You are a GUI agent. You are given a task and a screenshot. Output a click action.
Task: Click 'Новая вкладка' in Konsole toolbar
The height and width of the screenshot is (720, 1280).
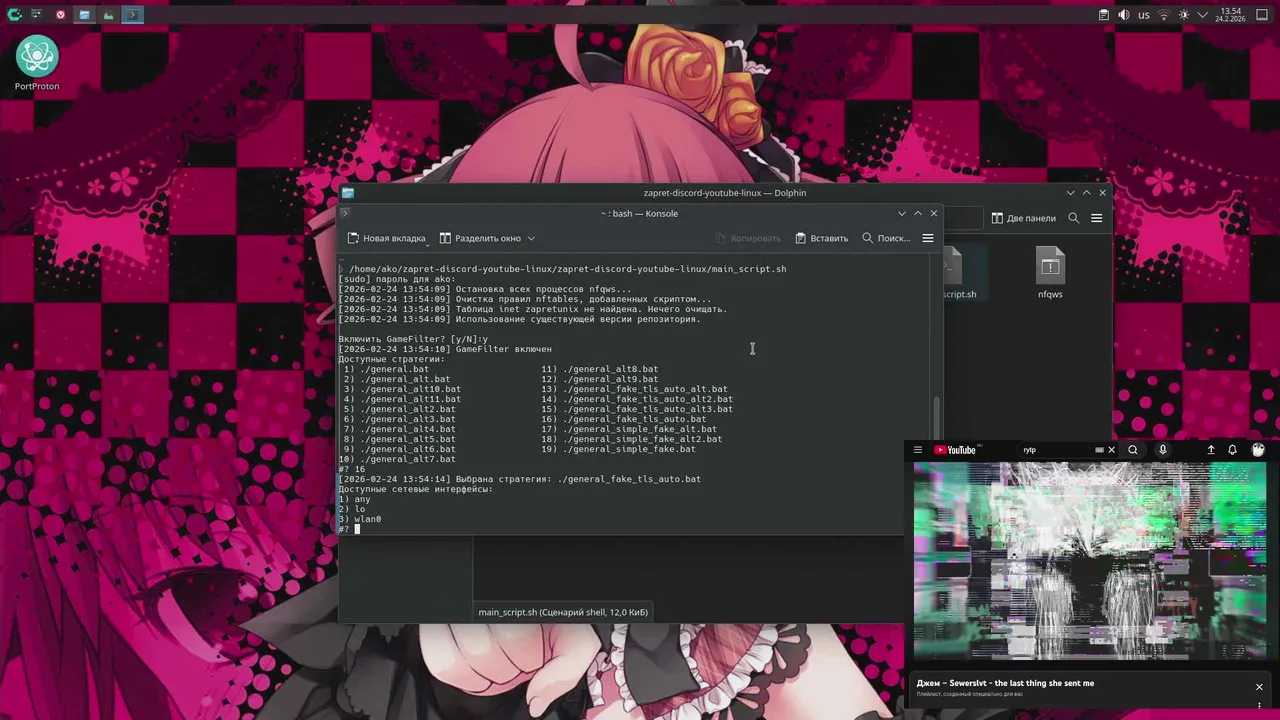click(387, 238)
